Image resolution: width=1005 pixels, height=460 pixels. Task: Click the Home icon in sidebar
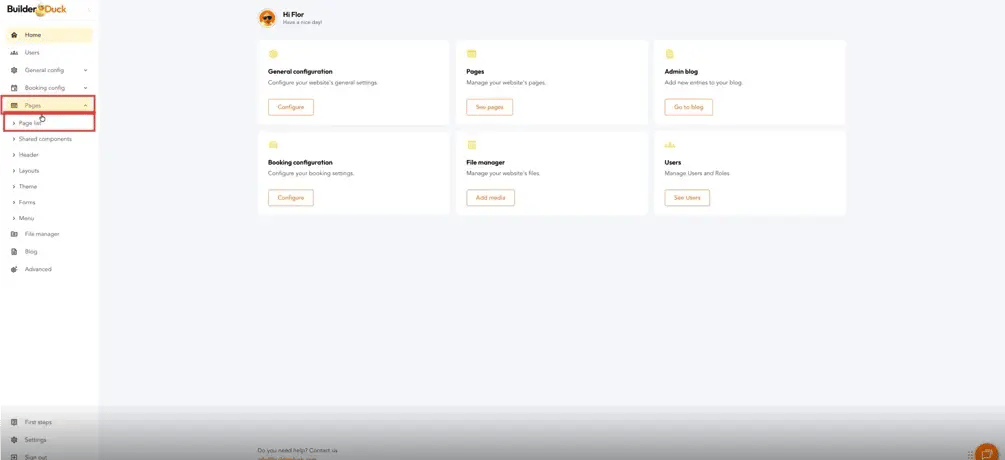pos(14,35)
